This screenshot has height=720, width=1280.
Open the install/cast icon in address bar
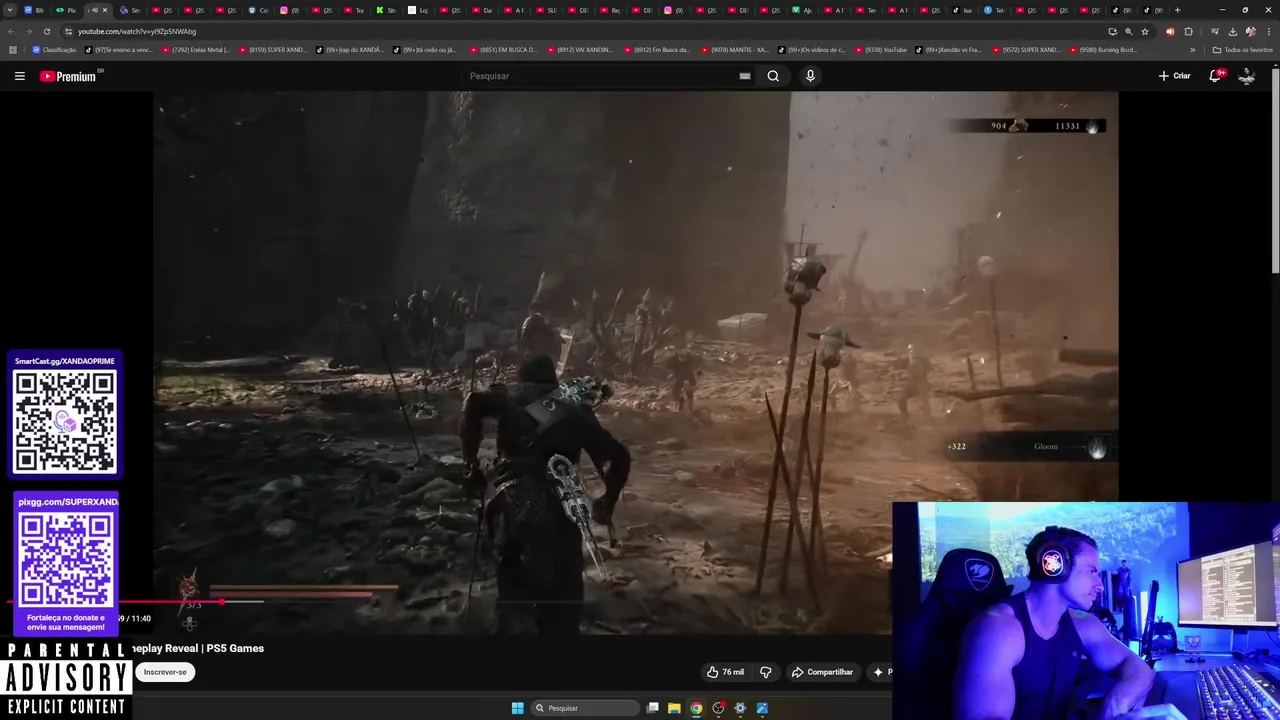click(x=1112, y=31)
